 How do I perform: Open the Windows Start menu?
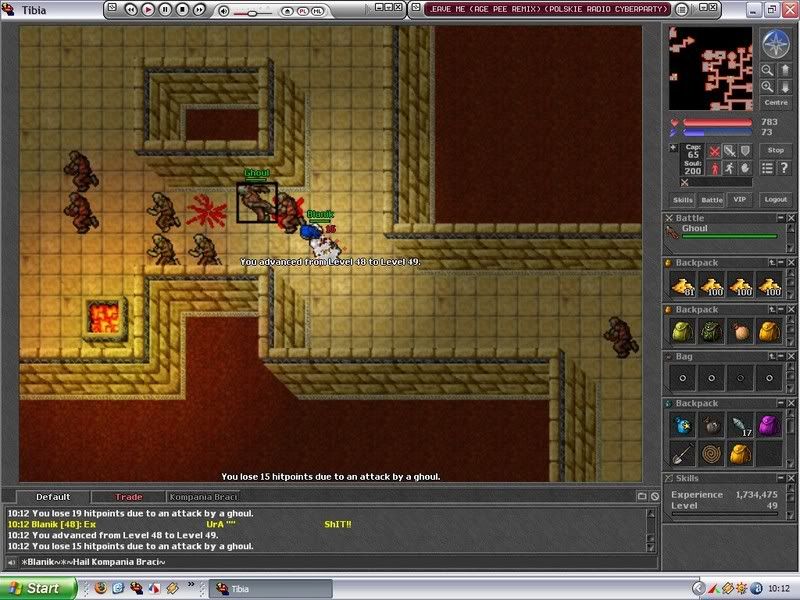coord(39,588)
